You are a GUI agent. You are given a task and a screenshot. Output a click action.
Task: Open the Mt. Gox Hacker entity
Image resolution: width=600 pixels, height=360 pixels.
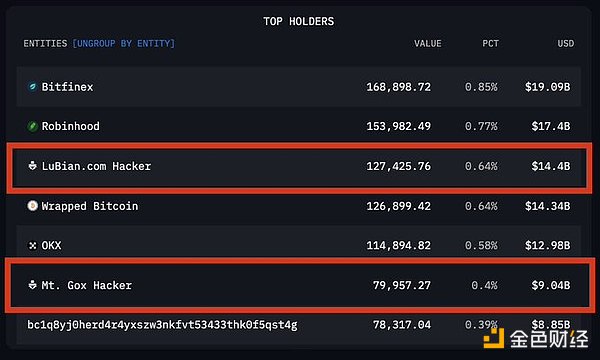(x=86, y=285)
